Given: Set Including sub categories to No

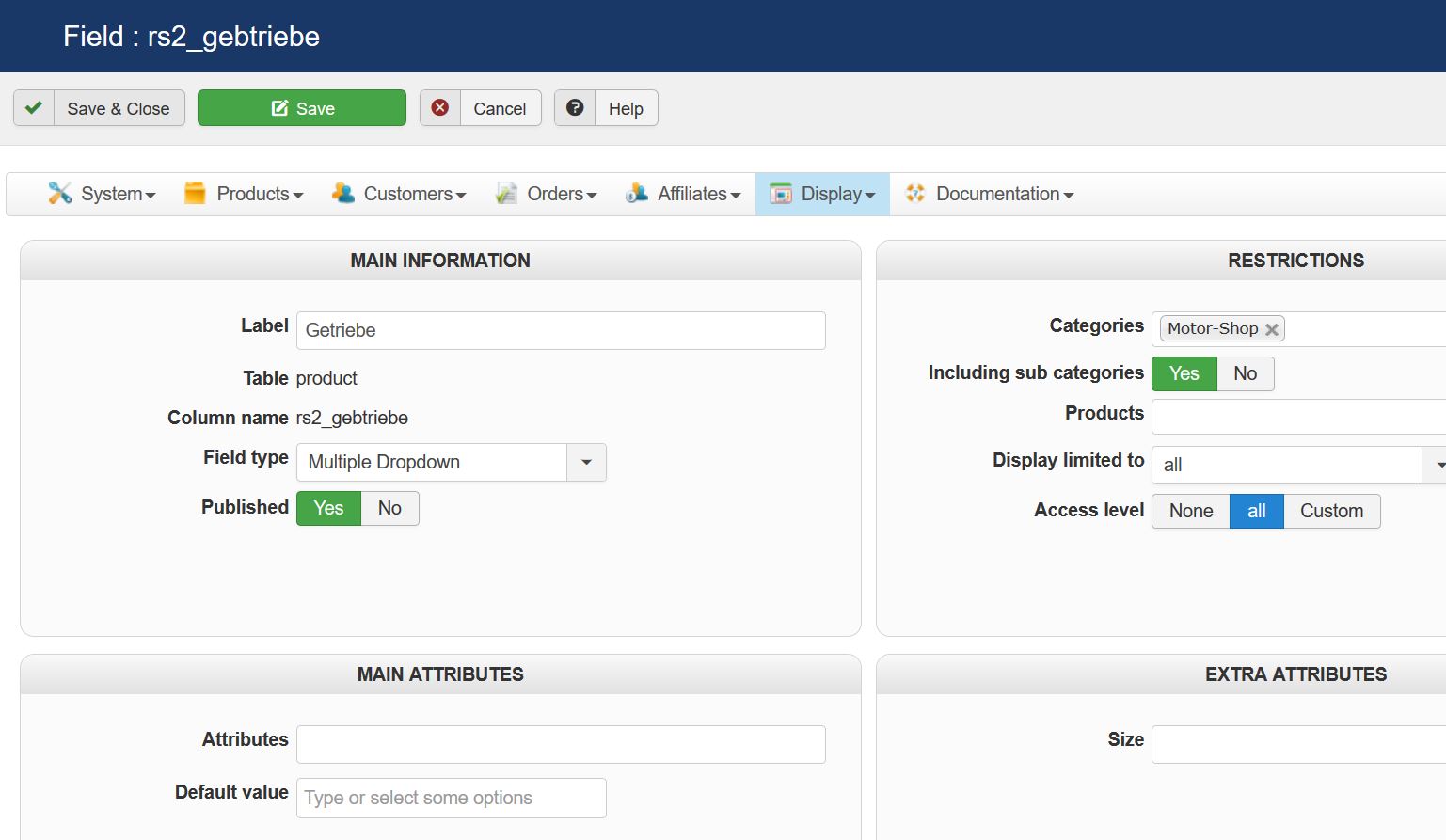Looking at the screenshot, I should (1245, 373).
